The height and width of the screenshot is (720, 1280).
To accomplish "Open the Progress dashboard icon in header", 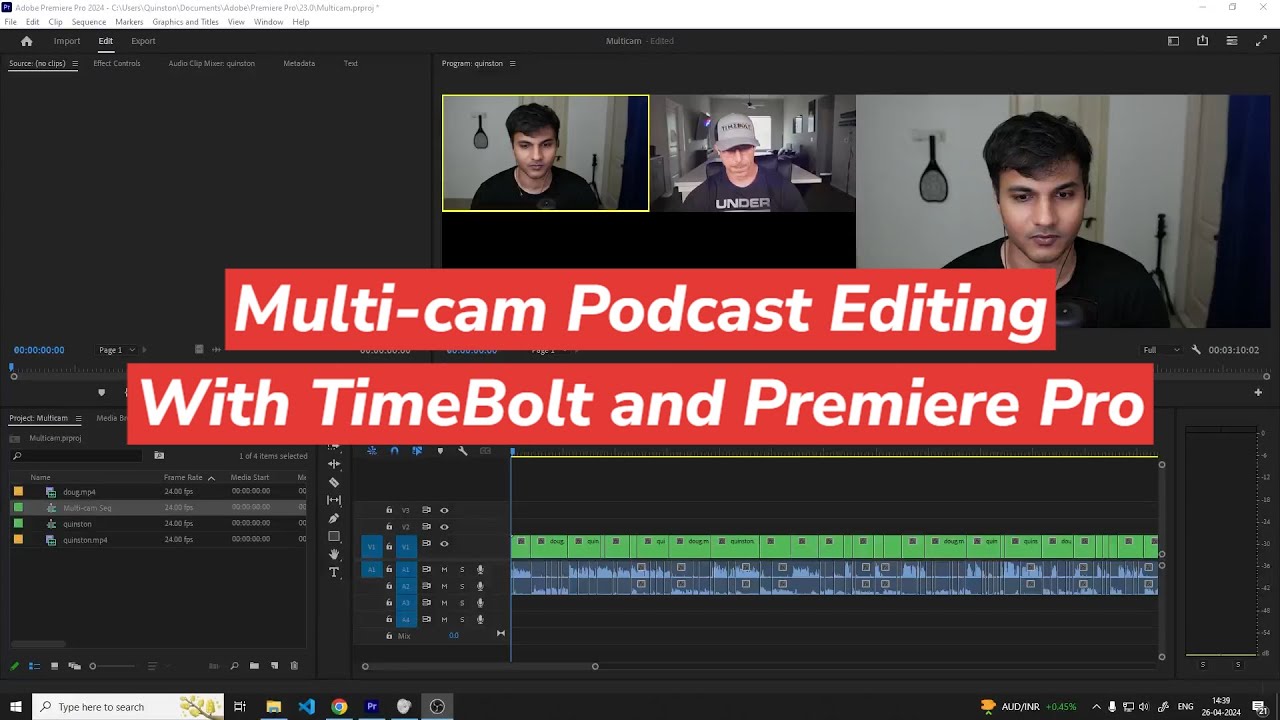I will tap(1232, 41).
